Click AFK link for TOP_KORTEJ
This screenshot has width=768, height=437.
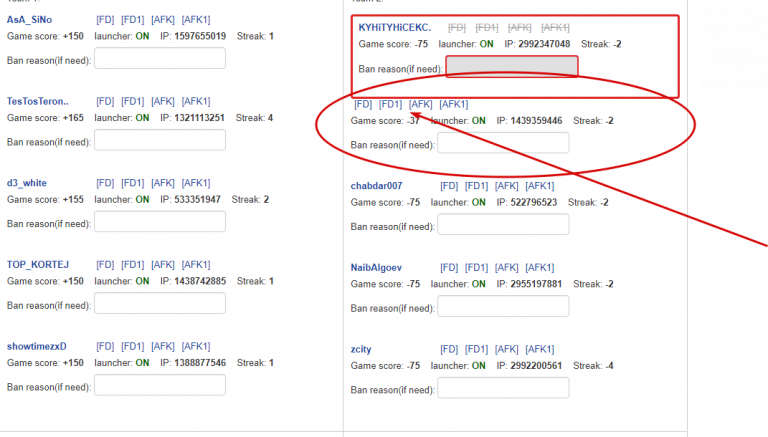pos(163,265)
